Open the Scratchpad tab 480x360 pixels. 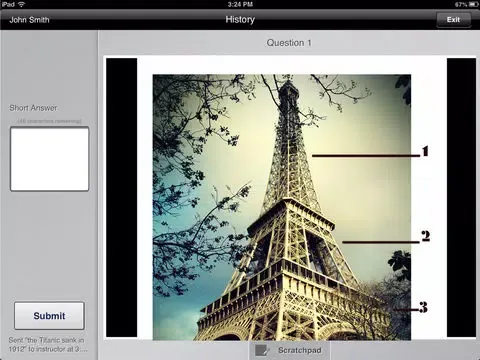click(x=289, y=350)
